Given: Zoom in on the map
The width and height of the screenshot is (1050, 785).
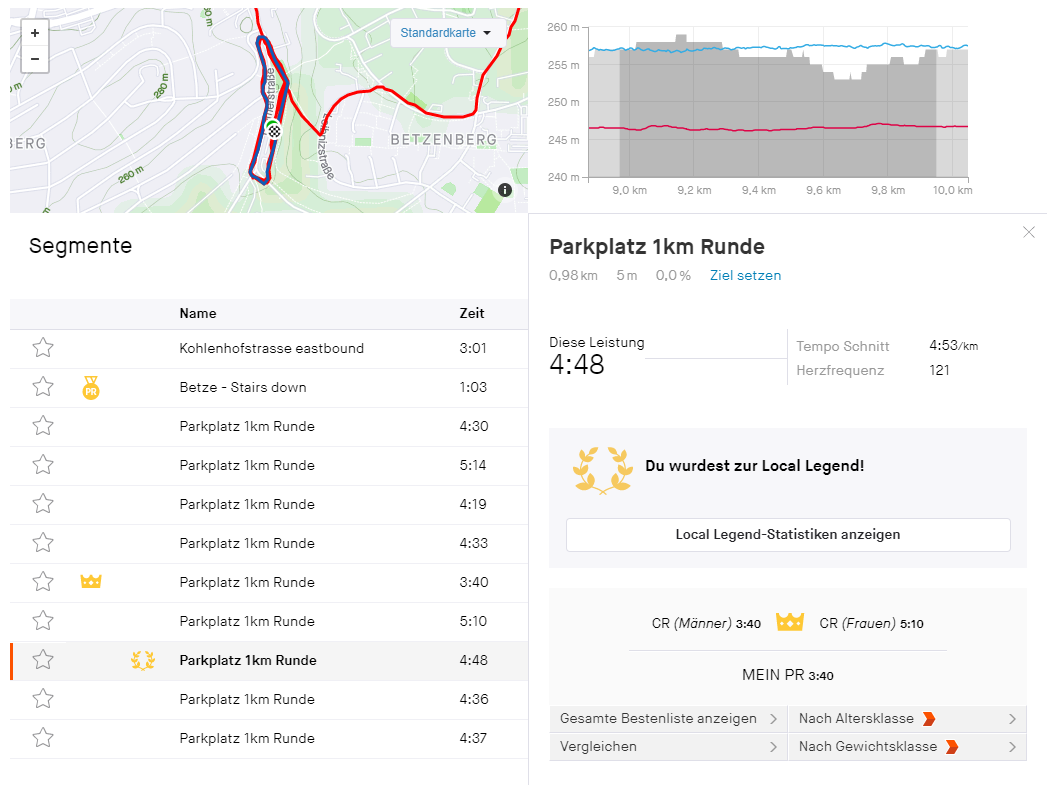Looking at the screenshot, I should click(35, 33).
